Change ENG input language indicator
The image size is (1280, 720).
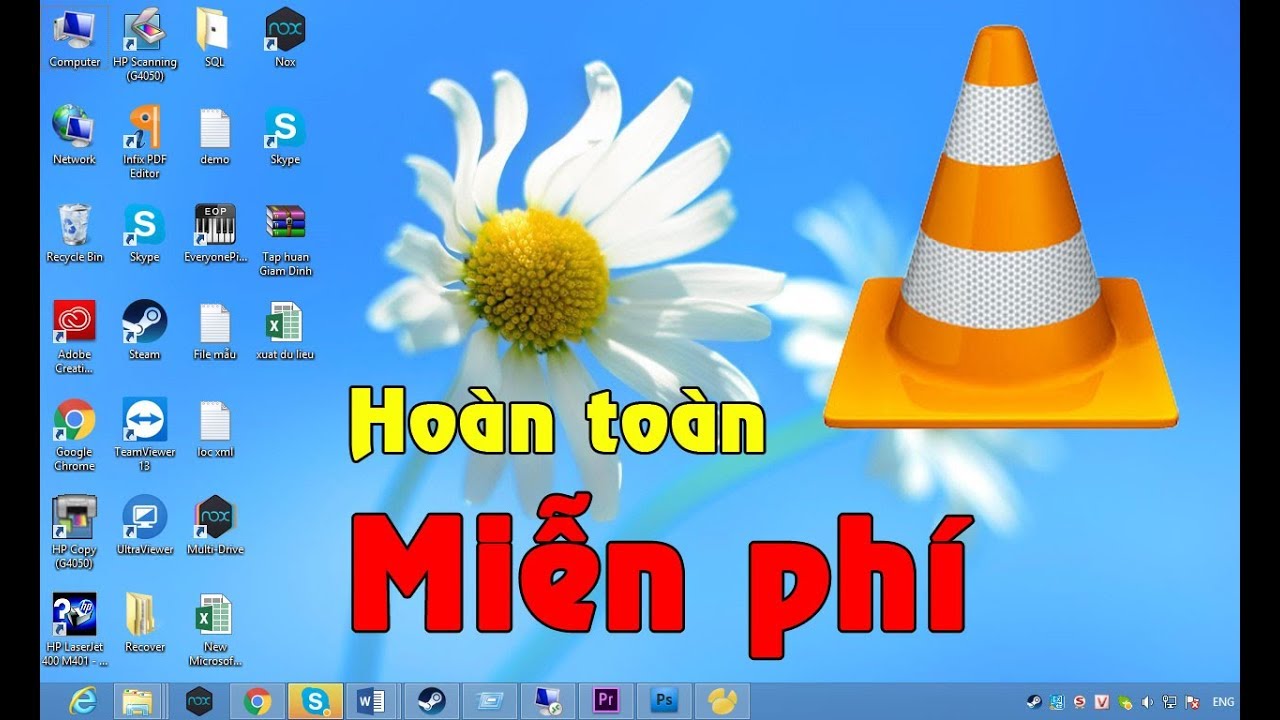coord(1223,702)
